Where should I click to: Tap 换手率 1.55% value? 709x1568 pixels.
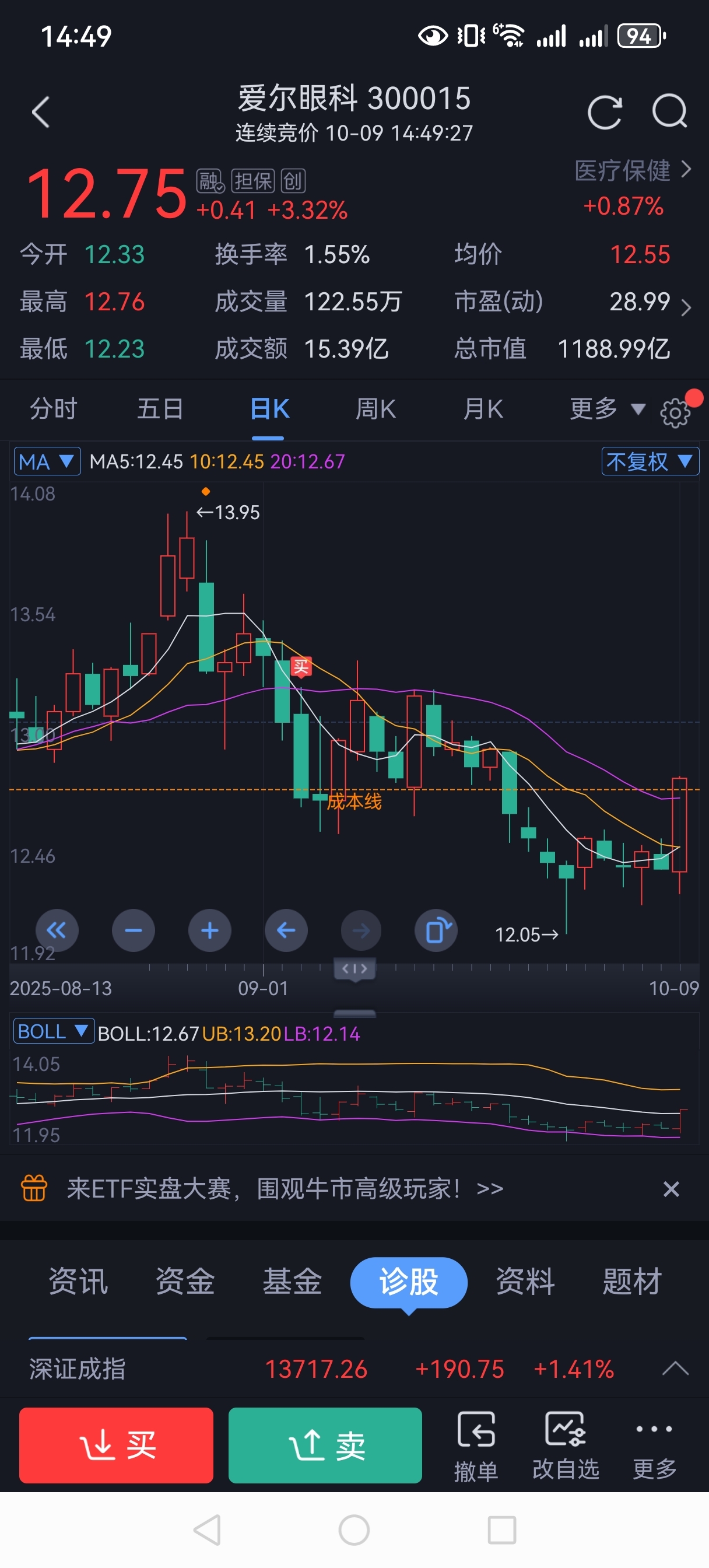pos(336,254)
